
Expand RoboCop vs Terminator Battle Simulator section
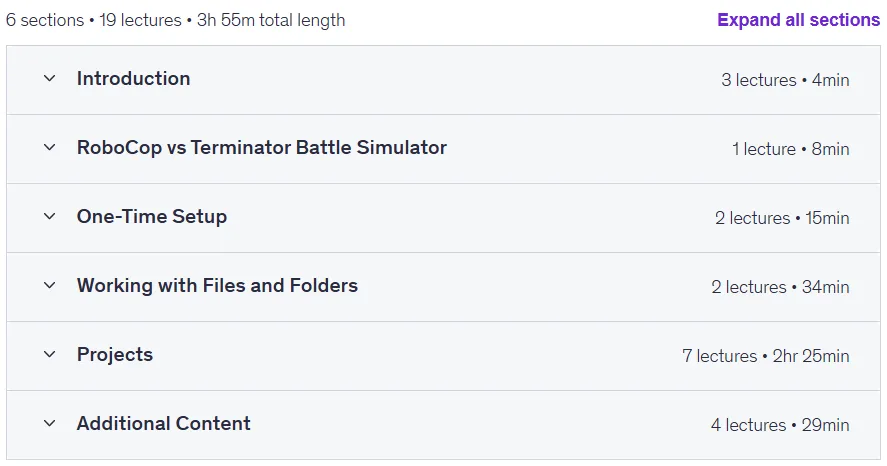262,148
